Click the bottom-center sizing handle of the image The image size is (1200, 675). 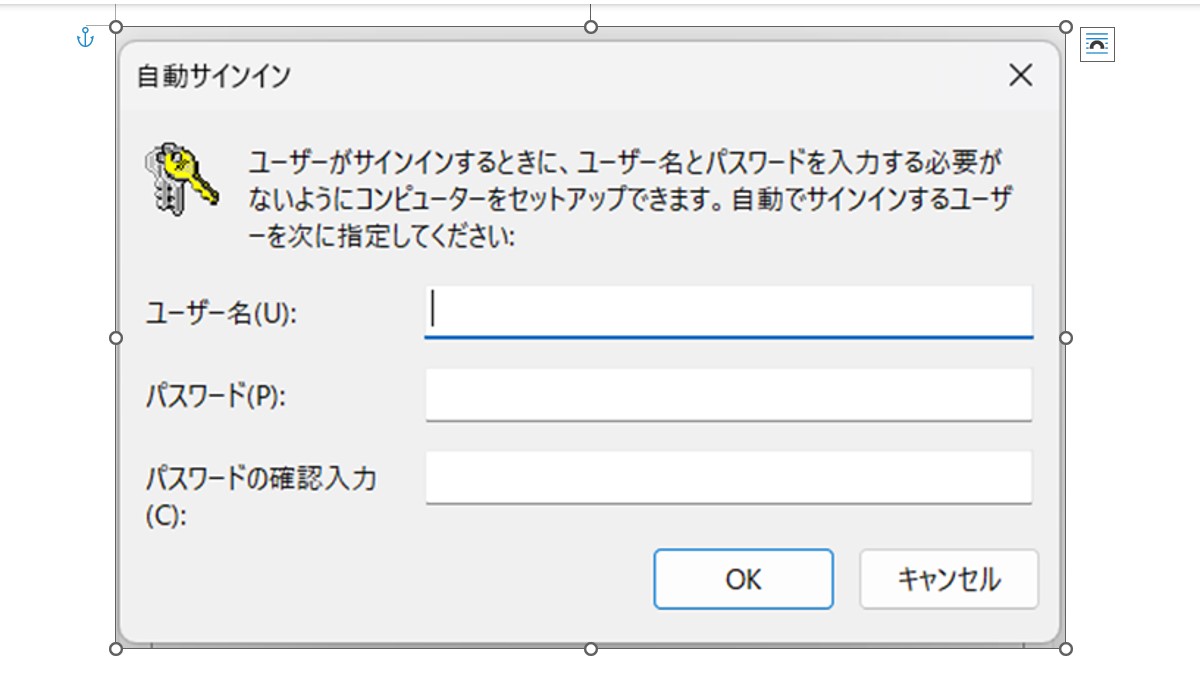tap(591, 649)
